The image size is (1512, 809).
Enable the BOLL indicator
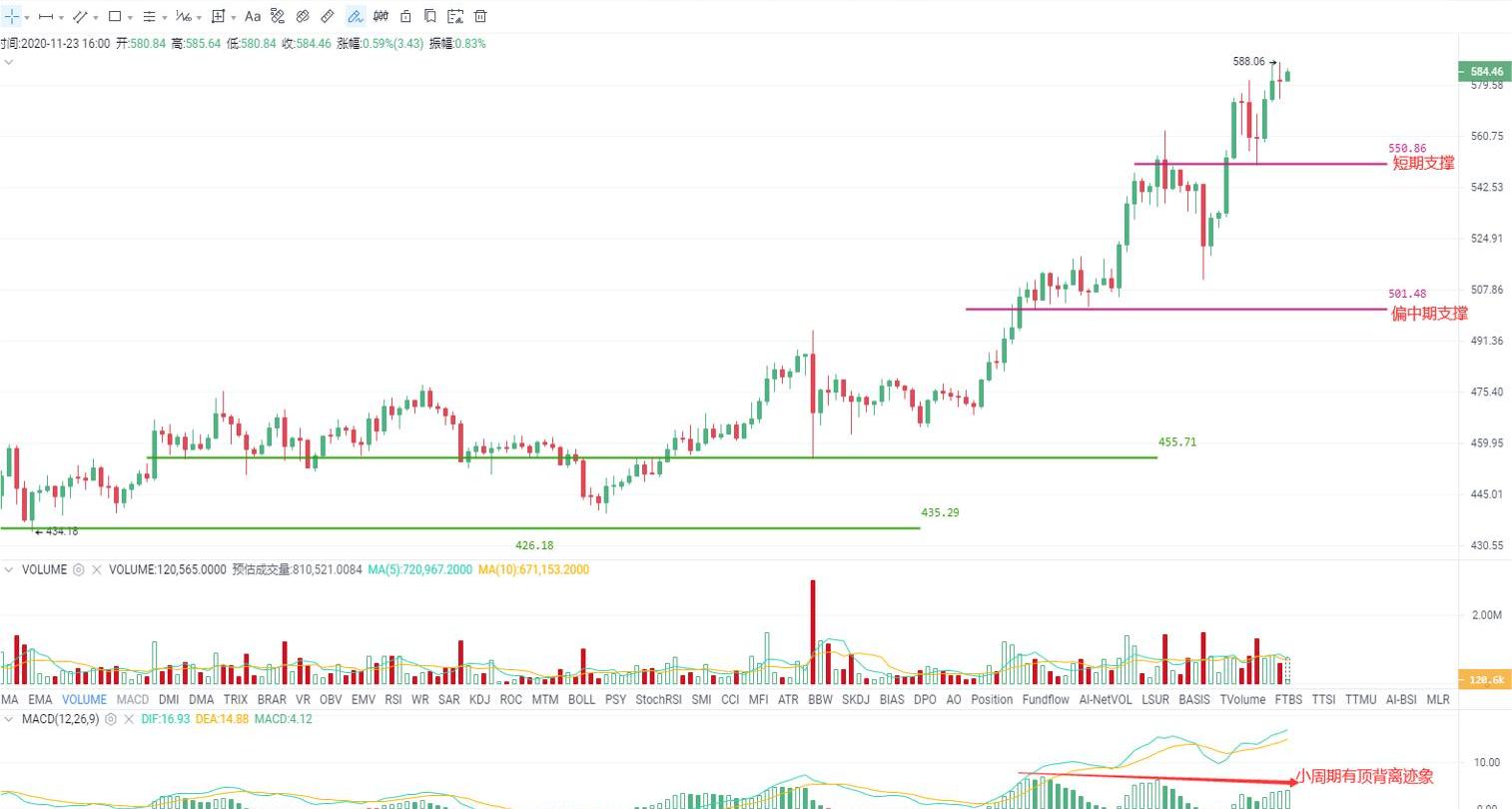point(581,699)
